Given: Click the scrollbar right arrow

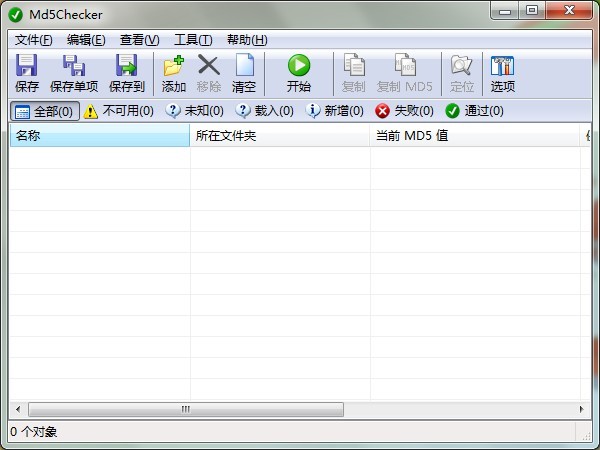Looking at the screenshot, I should pos(584,410).
